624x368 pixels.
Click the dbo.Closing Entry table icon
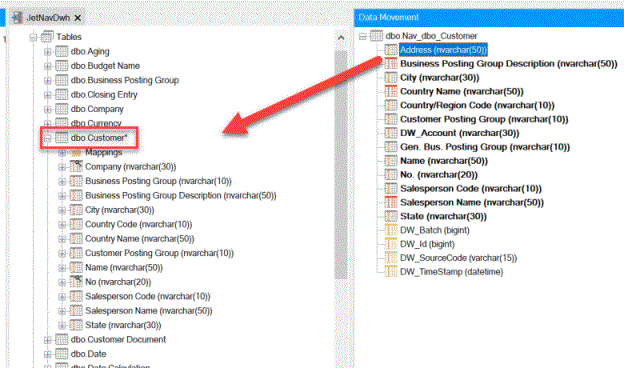point(61,95)
